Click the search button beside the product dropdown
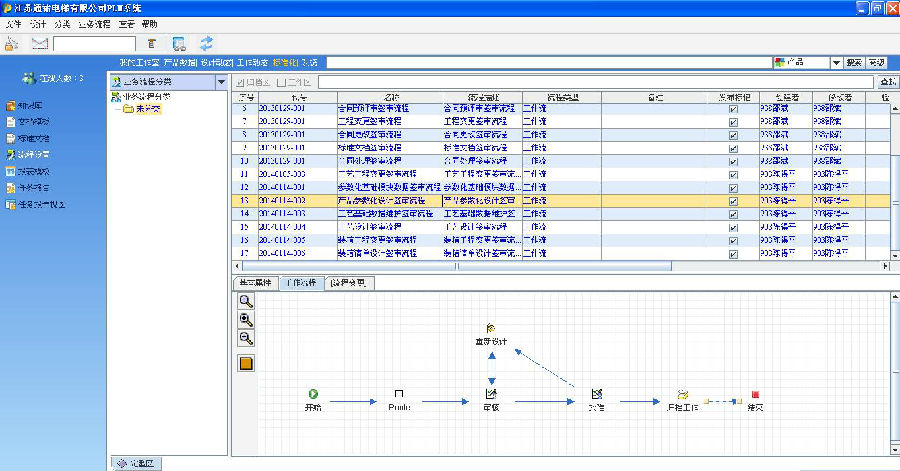This screenshot has width=900, height=471. (x=854, y=63)
